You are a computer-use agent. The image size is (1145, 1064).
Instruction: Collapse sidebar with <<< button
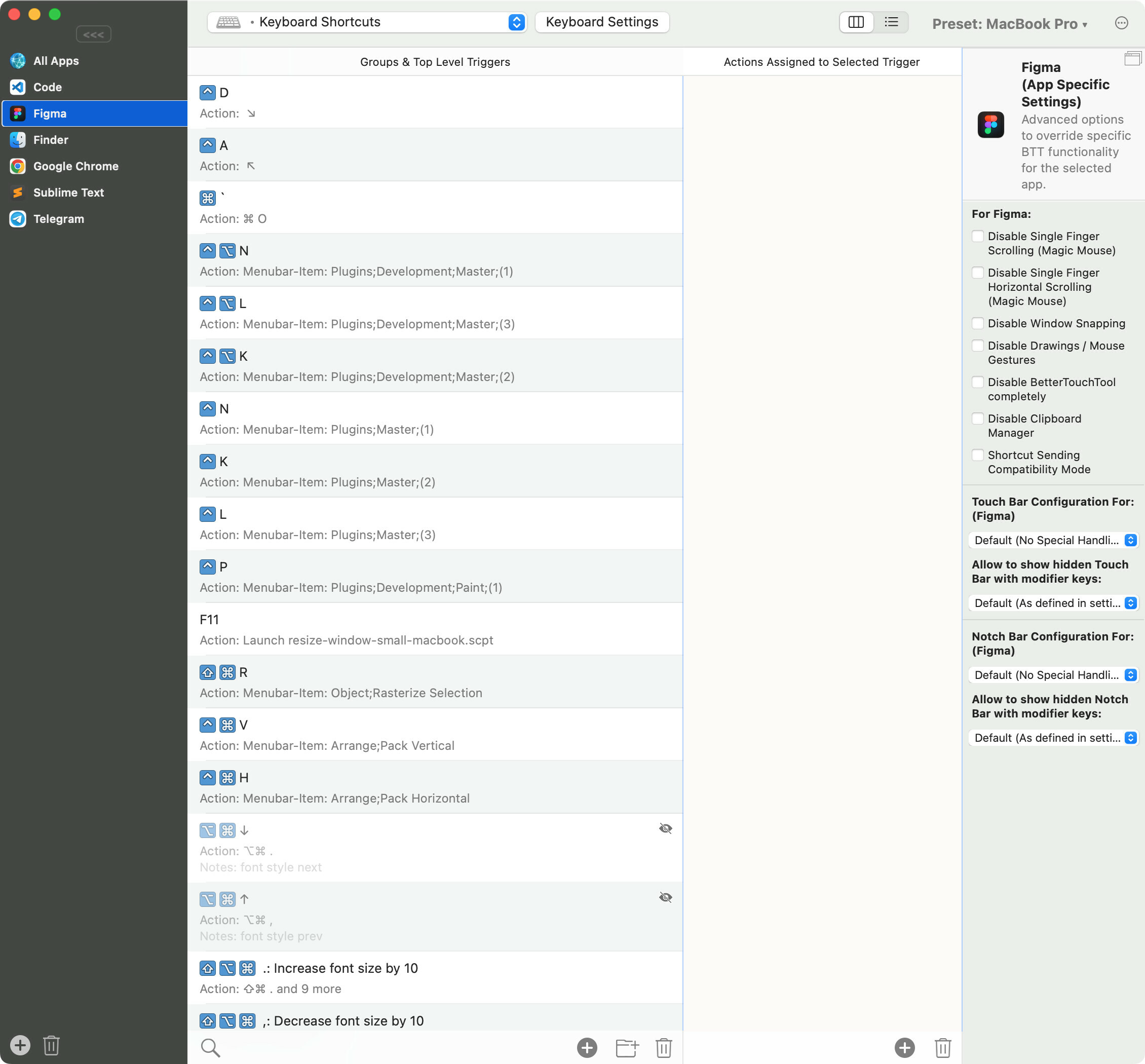[x=93, y=34]
